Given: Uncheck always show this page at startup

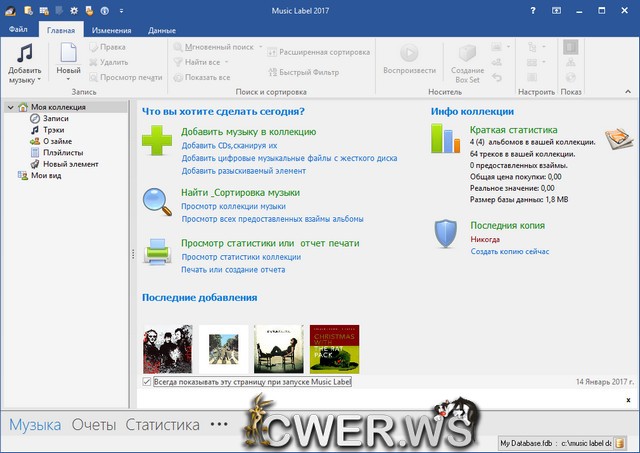Looking at the screenshot, I should coord(147,382).
